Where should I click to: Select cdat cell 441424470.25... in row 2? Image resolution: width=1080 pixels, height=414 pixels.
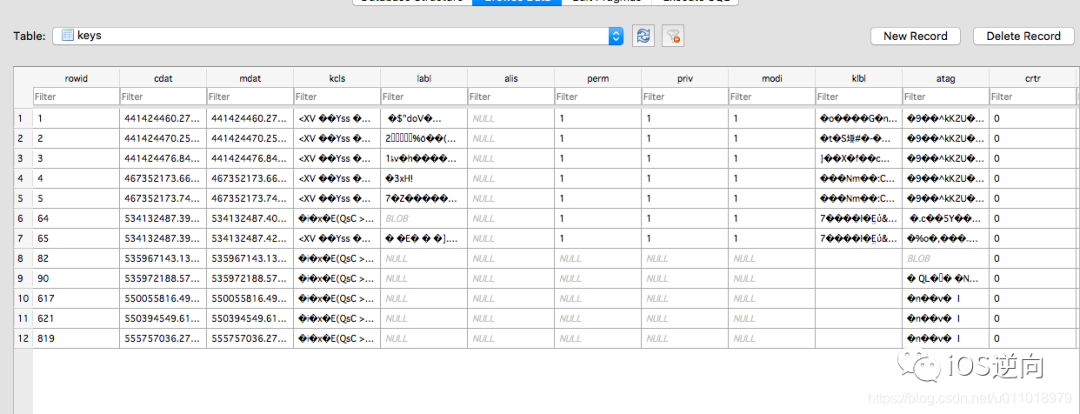(163, 138)
